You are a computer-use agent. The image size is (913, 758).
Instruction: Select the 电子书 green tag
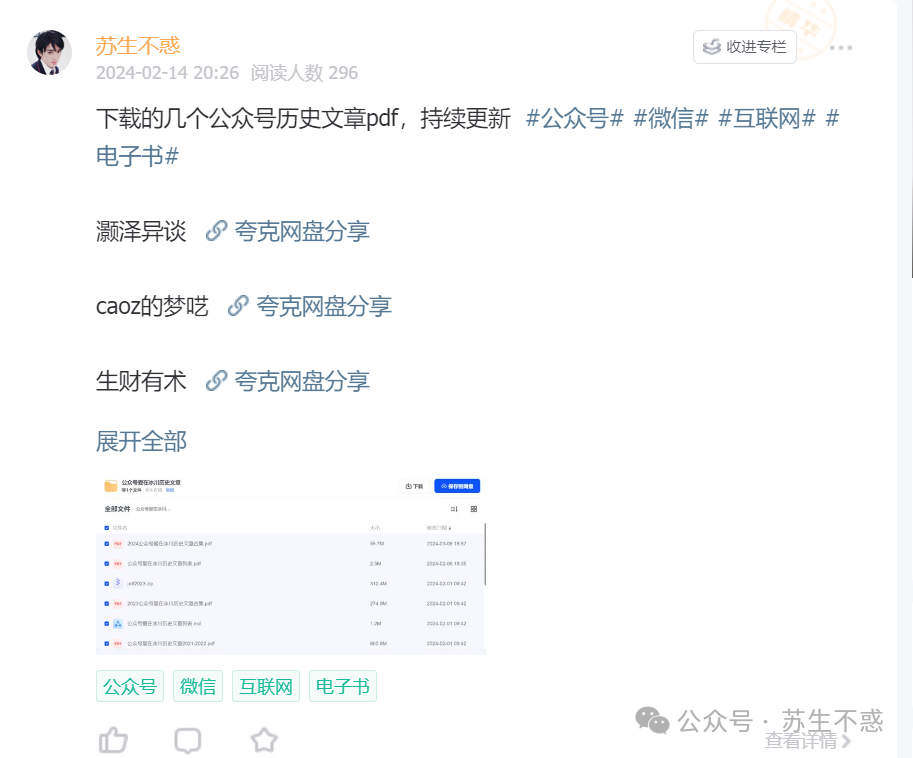coord(343,686)
